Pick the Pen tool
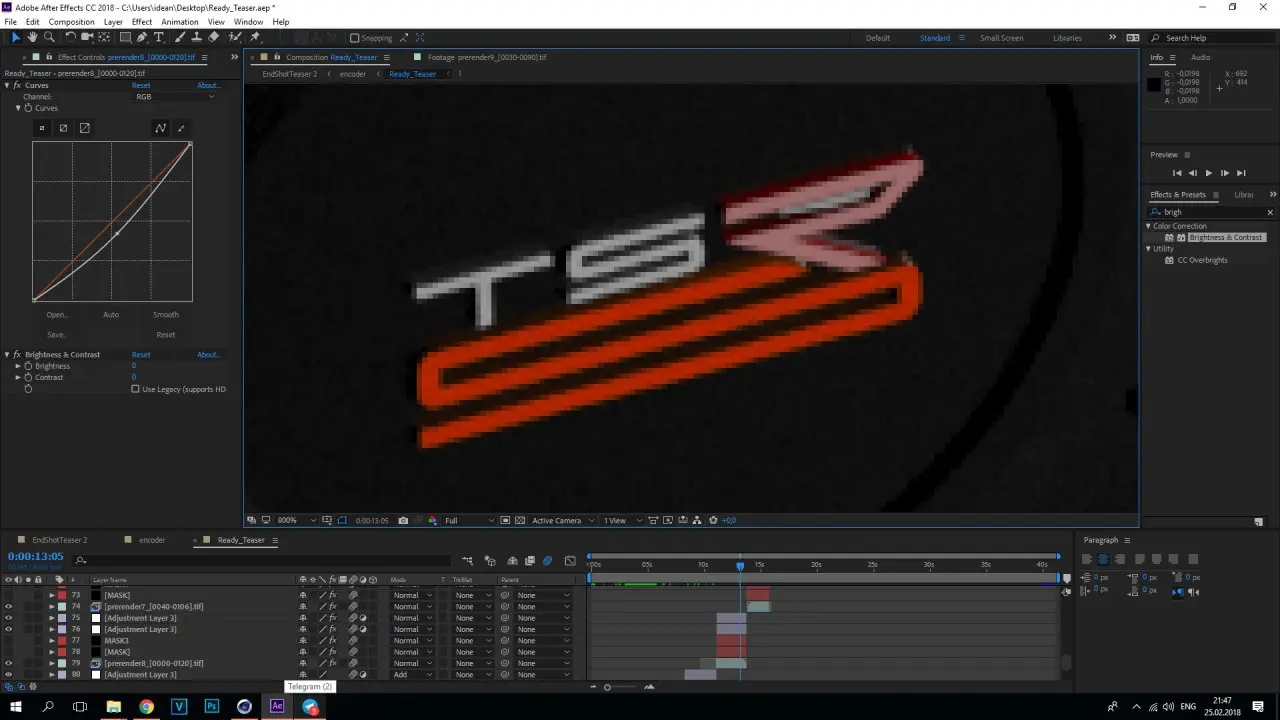 click(x=142, y=38)
